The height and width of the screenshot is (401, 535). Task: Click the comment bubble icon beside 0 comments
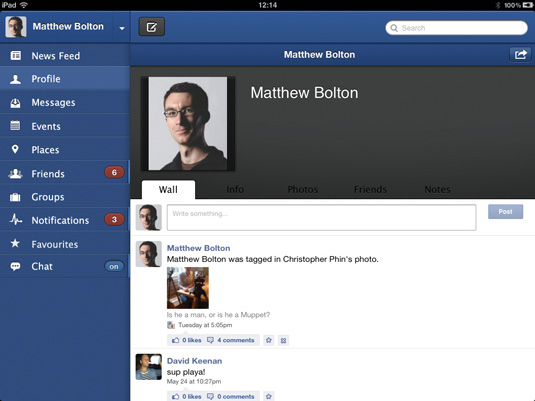click(211, 397)
